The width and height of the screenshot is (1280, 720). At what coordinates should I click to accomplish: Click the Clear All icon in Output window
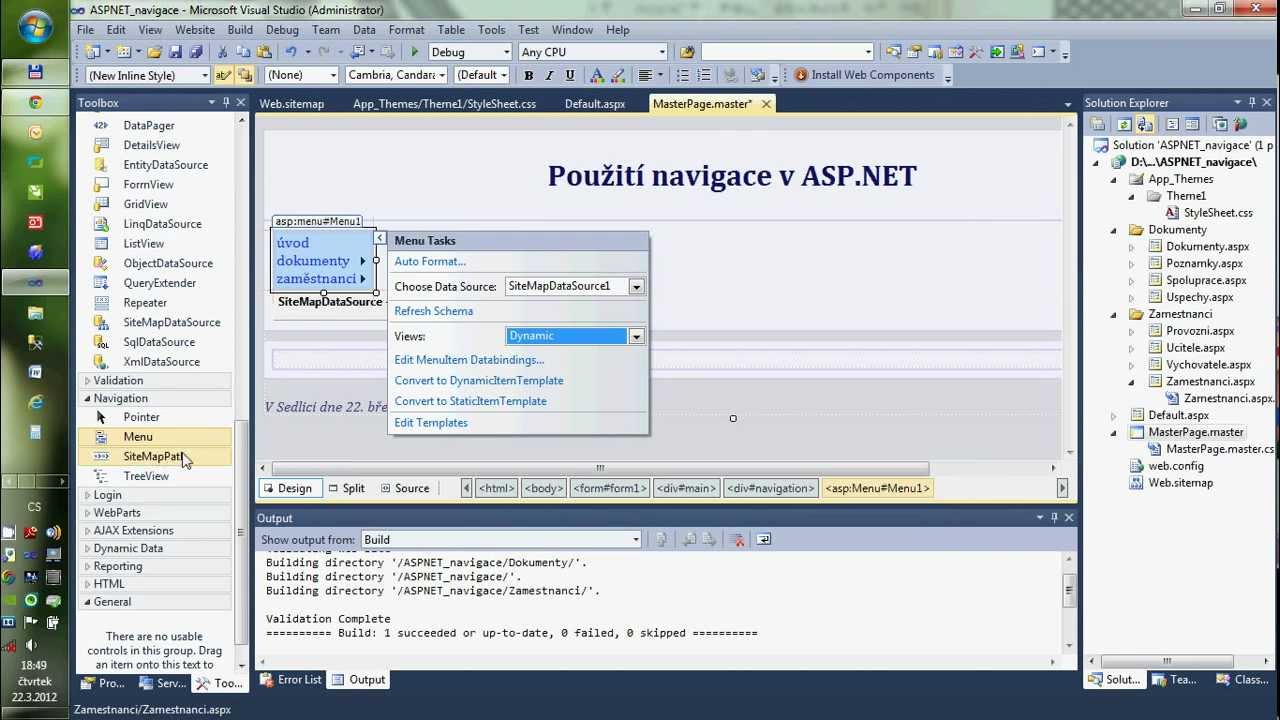click(738, 539)
